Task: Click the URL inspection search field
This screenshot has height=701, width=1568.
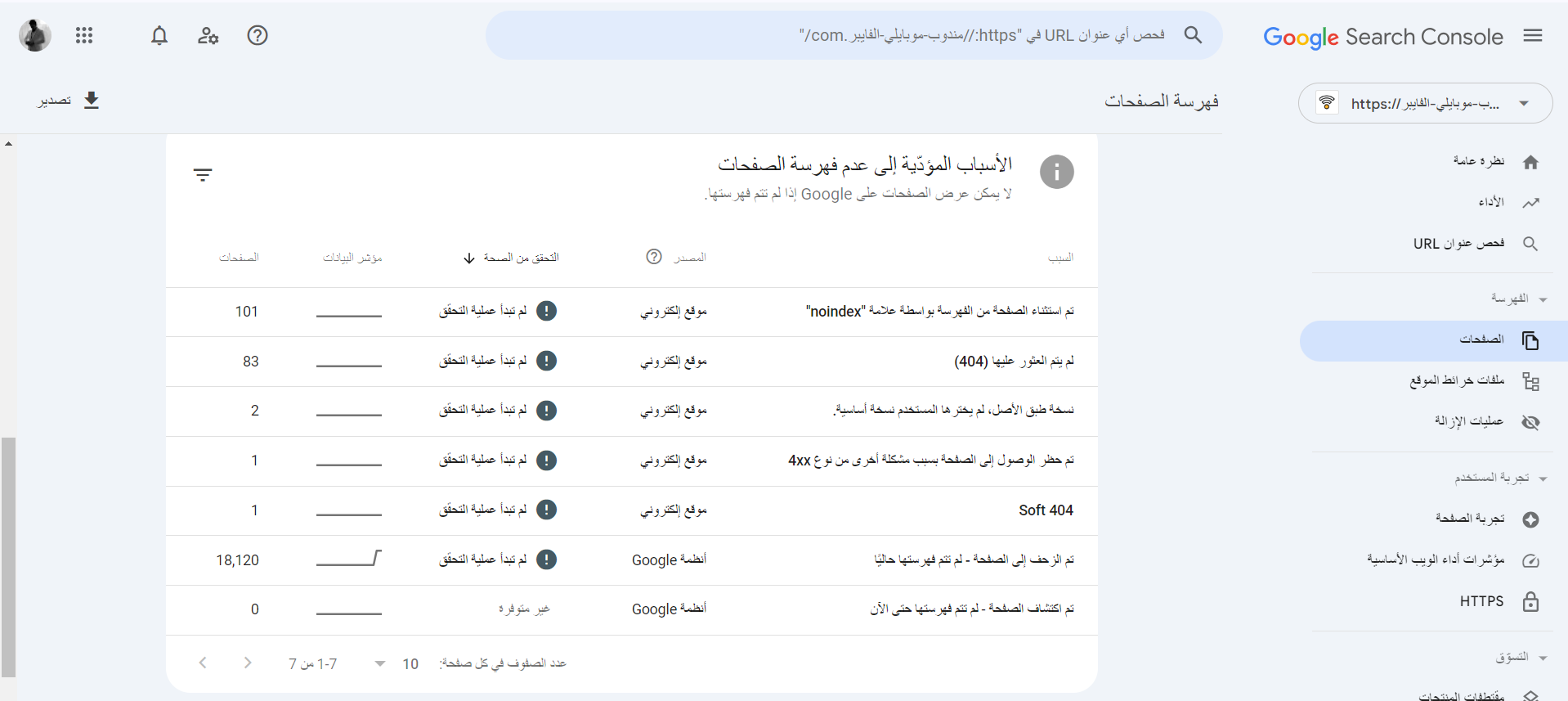Action: (854, 35)
